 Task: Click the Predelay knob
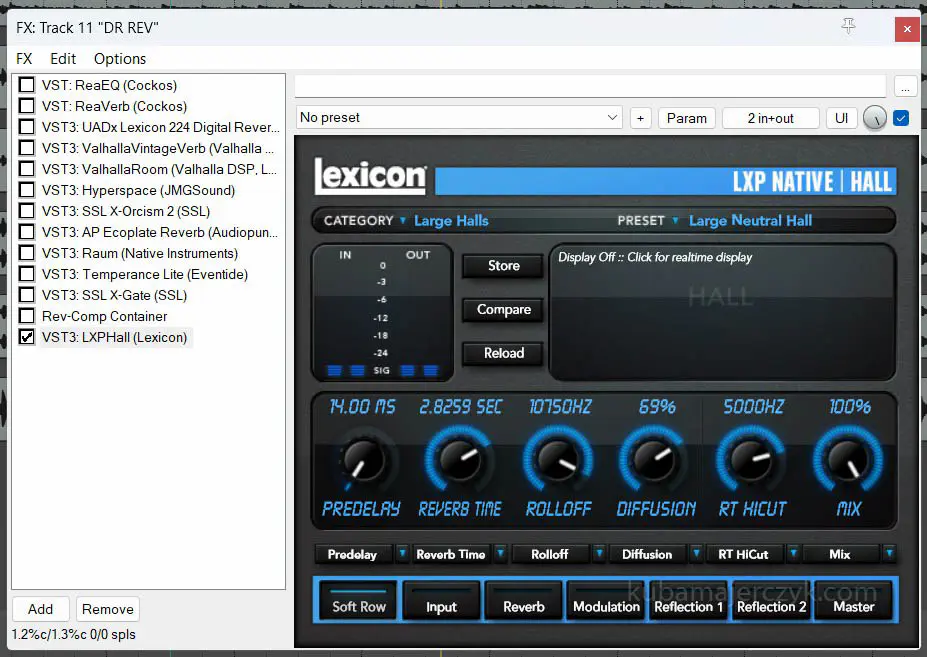[x=356, y=459]
